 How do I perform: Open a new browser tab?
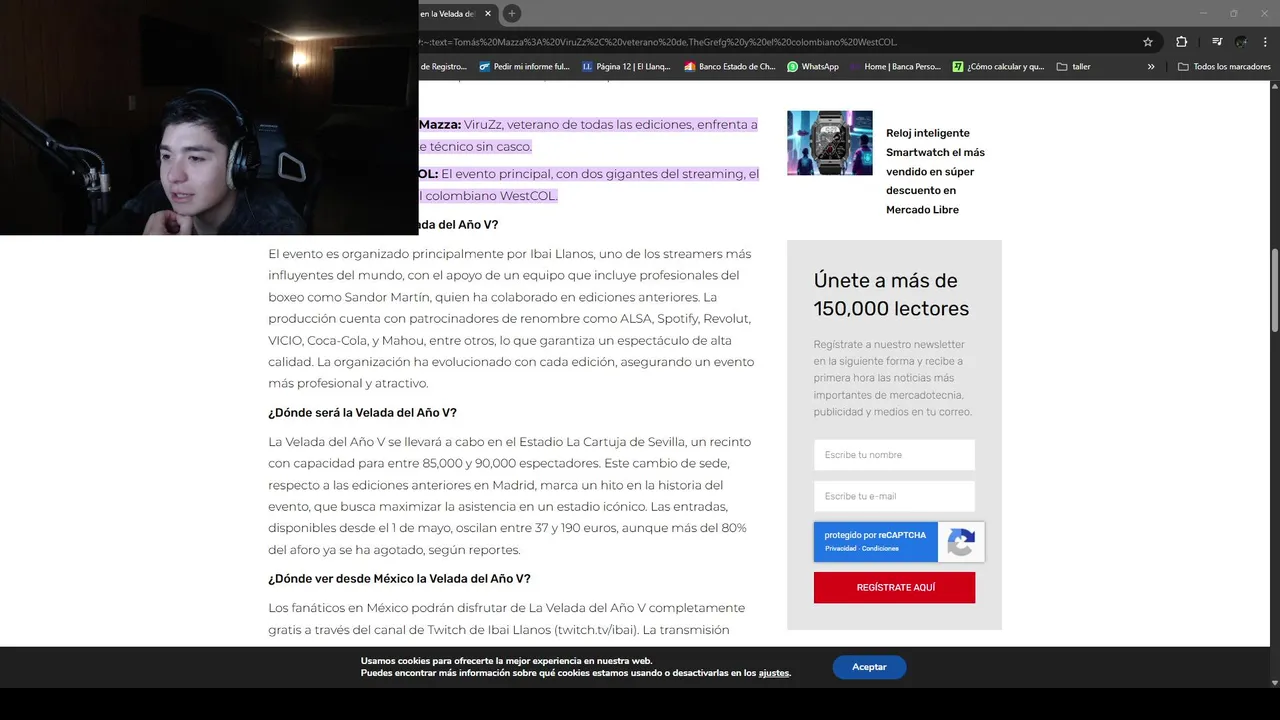click(x=512, y=13)
